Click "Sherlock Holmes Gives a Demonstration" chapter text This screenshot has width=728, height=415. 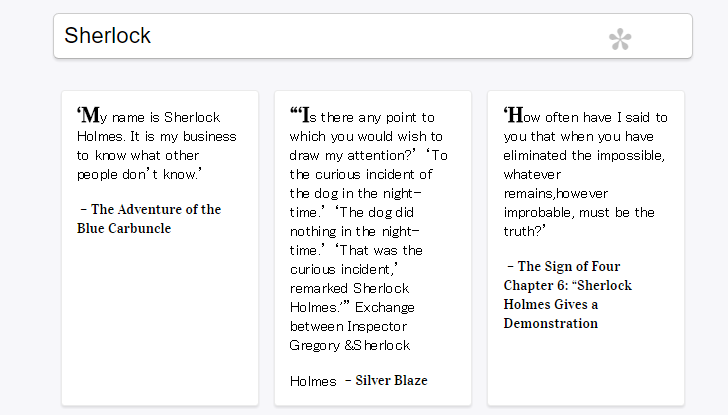click(x=567, y=304)
